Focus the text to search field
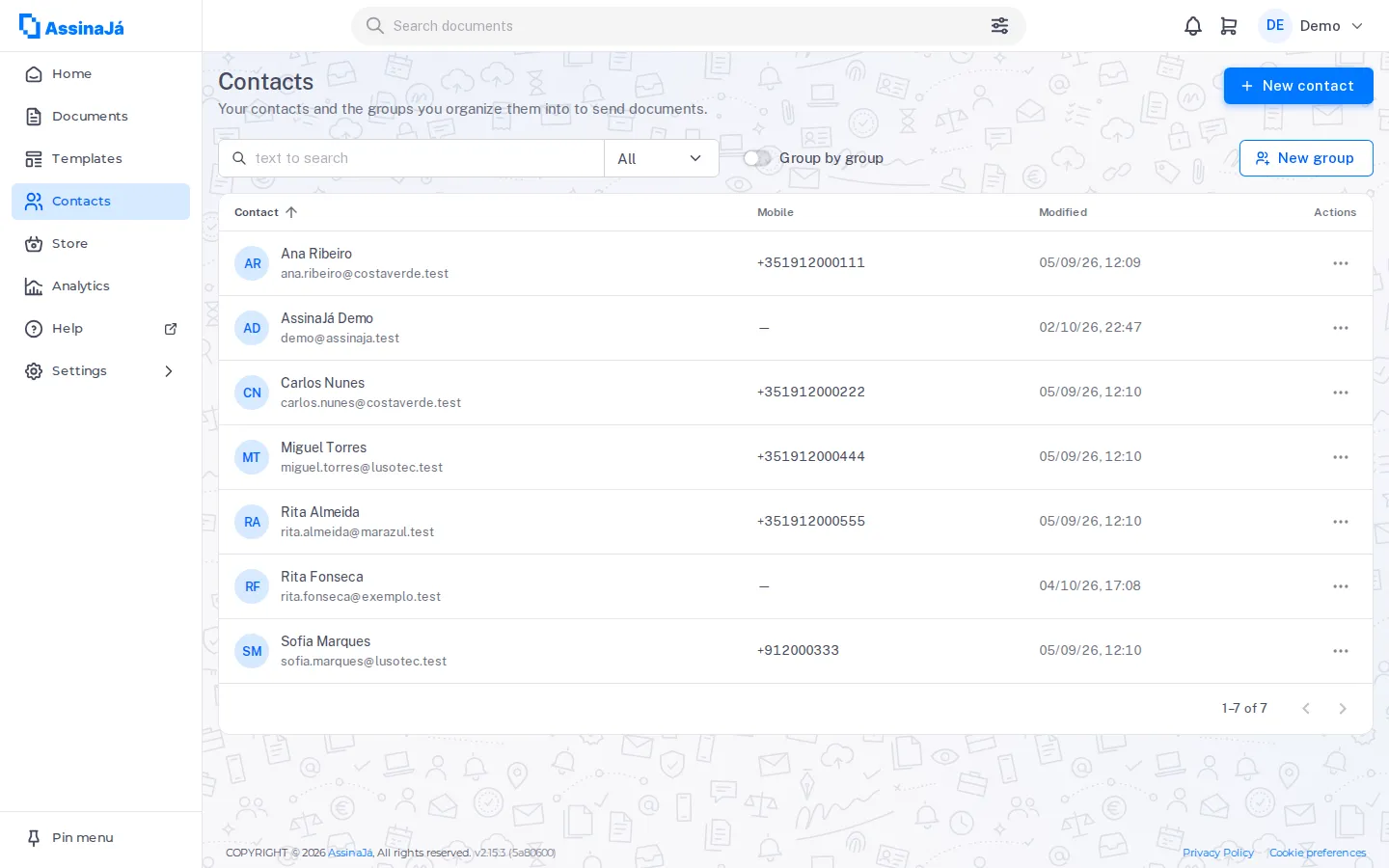1389x868 pixels. 412,158
